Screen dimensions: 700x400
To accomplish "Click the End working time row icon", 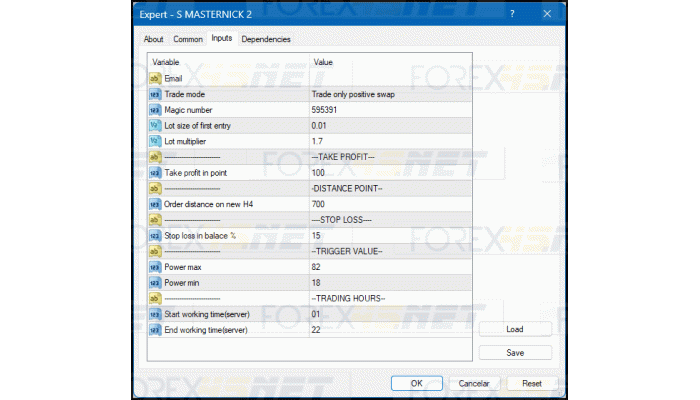I will (x=155, y=330).
